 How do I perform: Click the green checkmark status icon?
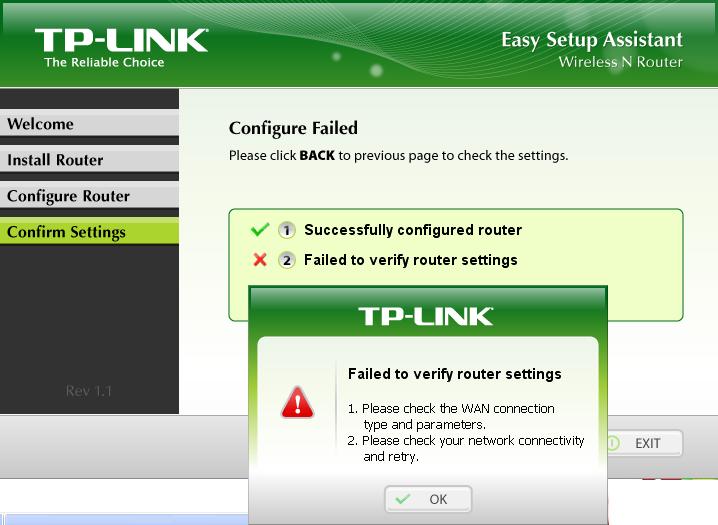click(260, 229)
